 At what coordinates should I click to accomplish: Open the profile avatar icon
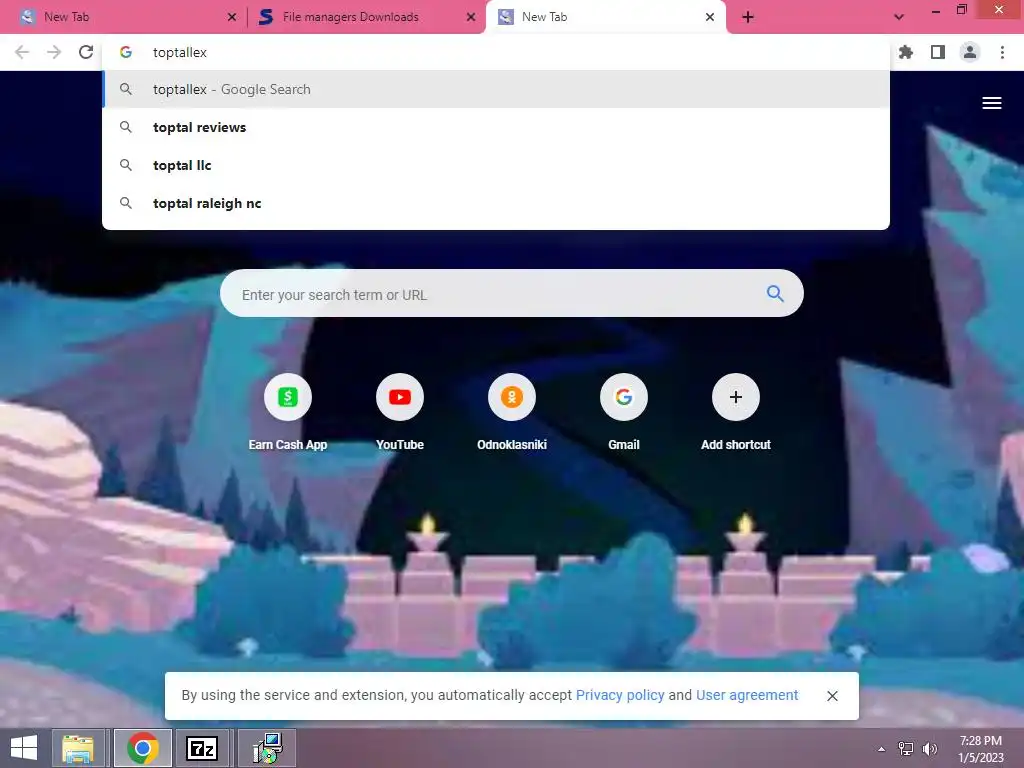970,52
